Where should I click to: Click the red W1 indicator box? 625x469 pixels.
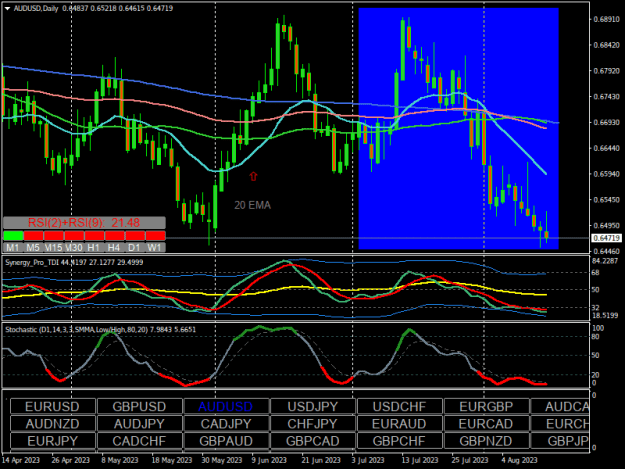(x=155, y=235)
